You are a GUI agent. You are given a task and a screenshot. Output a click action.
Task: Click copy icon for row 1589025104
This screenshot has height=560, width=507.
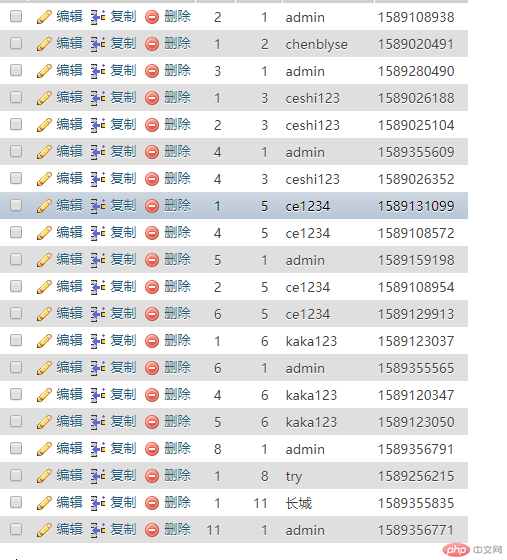pos(98,125)
